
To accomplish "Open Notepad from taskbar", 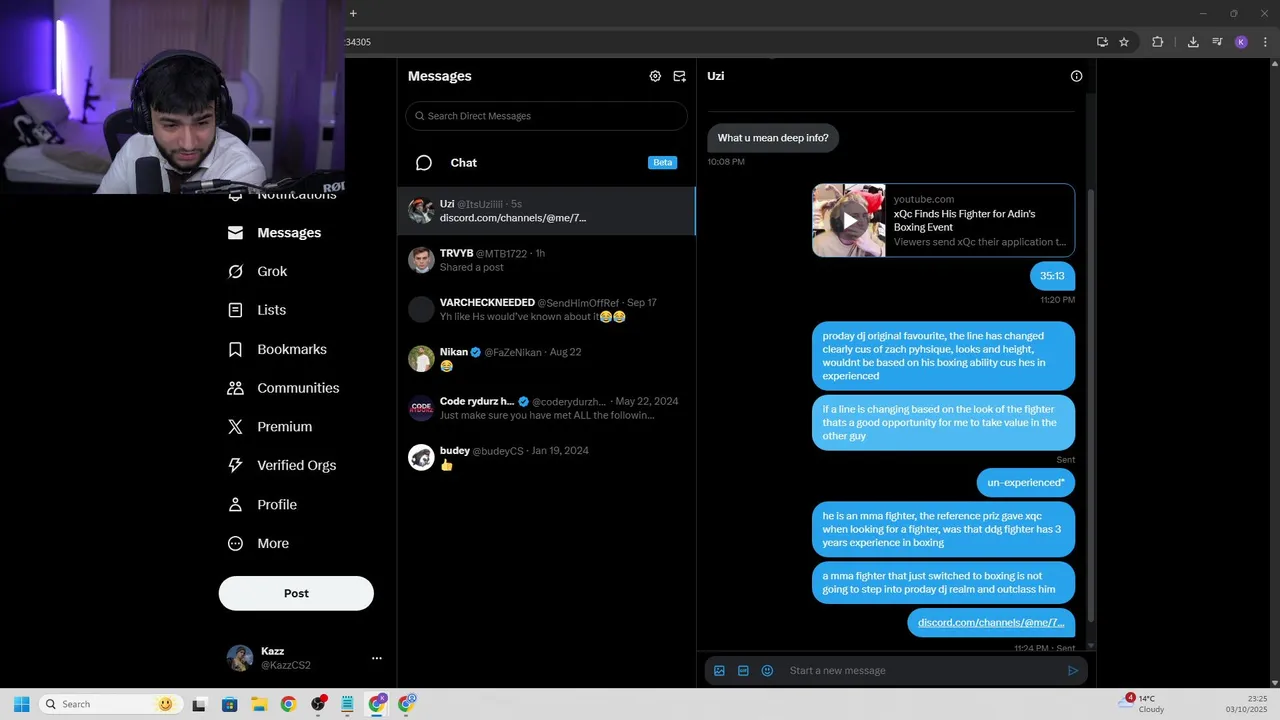I will pyautogui.click(x=347, y=704).
